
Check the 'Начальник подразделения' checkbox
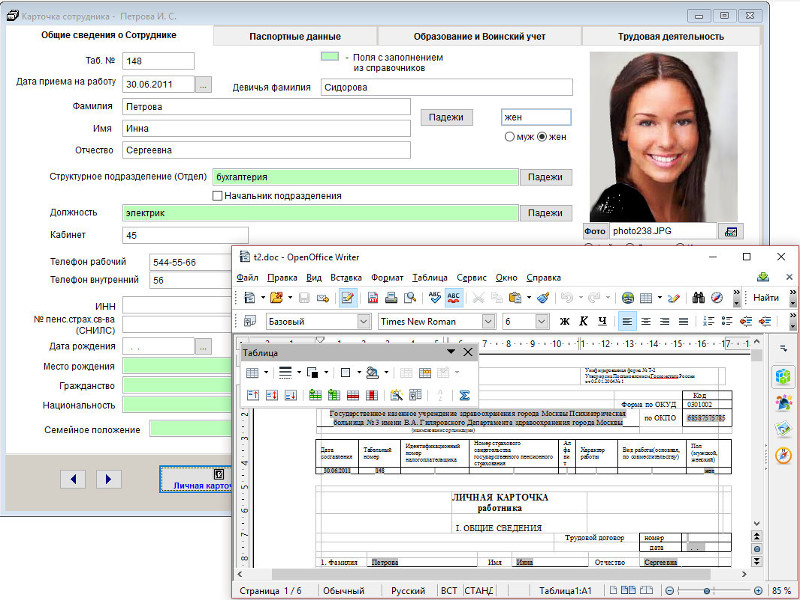coord(217,196)
